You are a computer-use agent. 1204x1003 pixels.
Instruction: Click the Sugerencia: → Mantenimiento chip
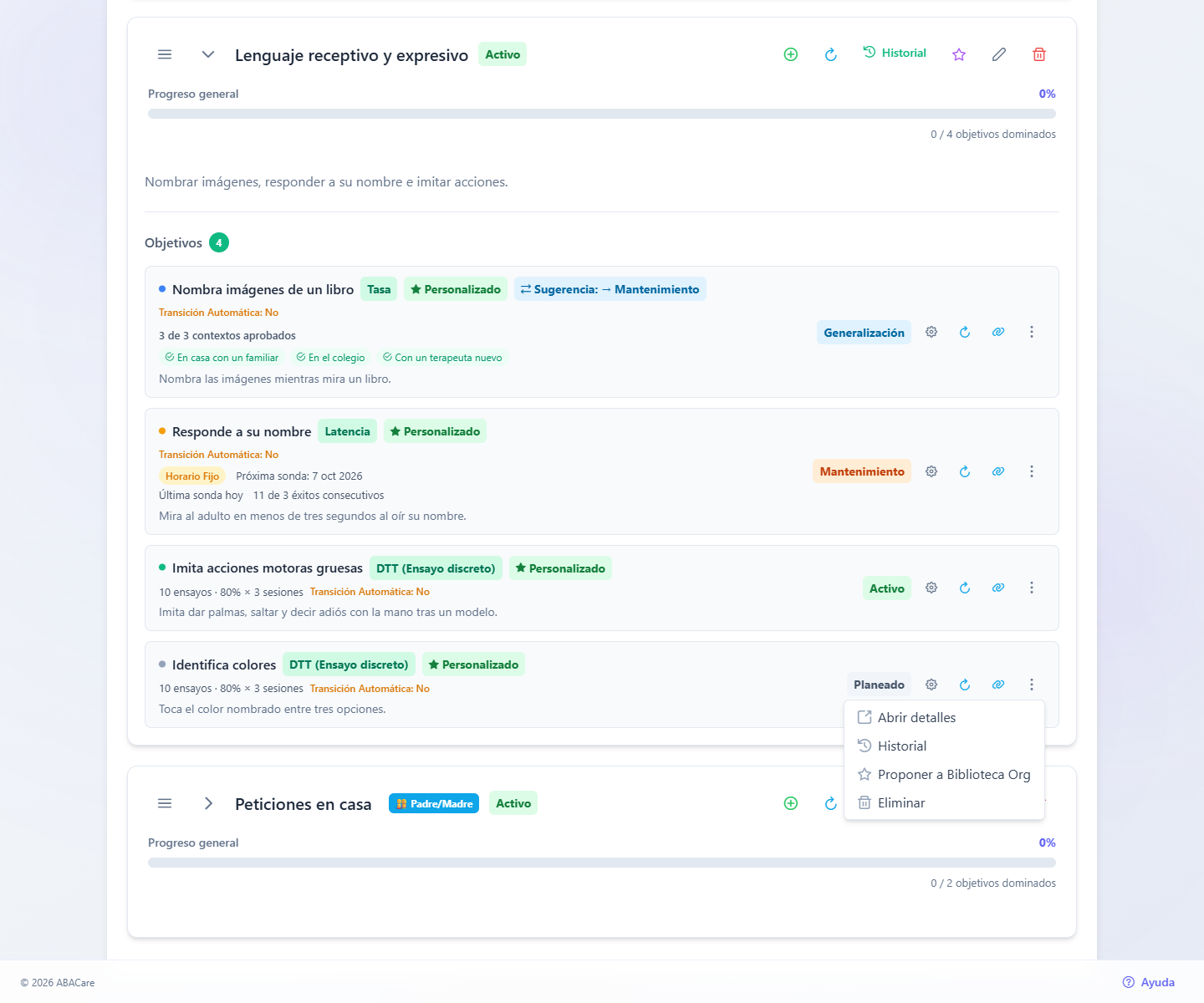(x=610, y=289)
